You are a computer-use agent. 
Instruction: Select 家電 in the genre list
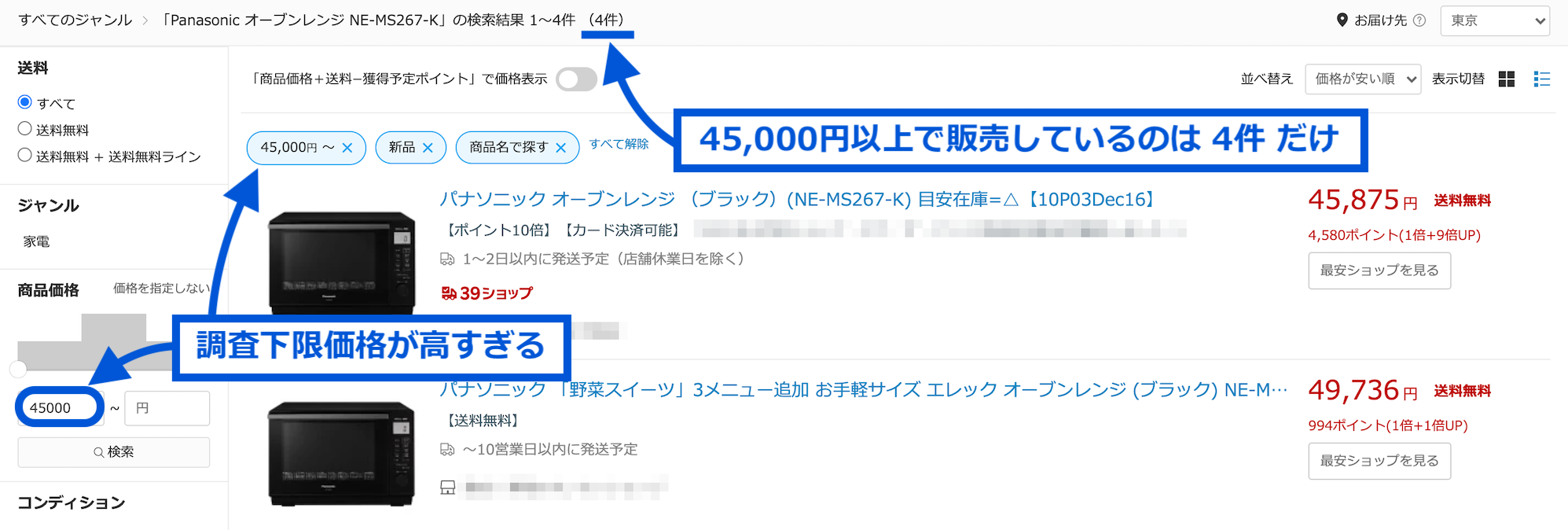(x=36, y=241)
